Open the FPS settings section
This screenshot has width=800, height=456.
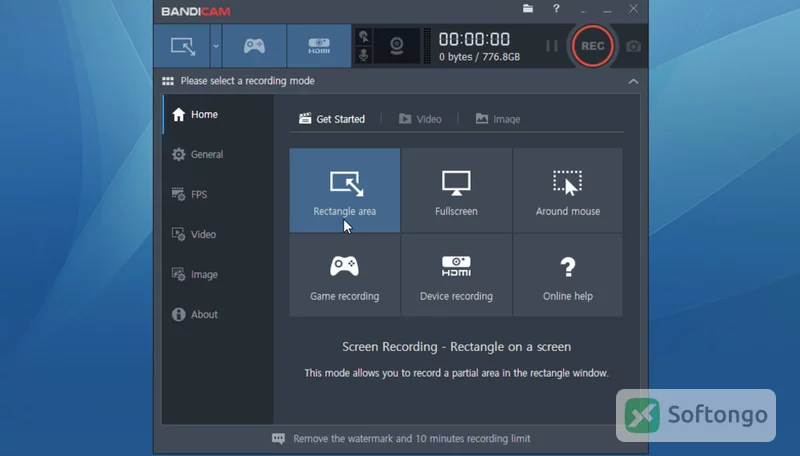point(218,194)
